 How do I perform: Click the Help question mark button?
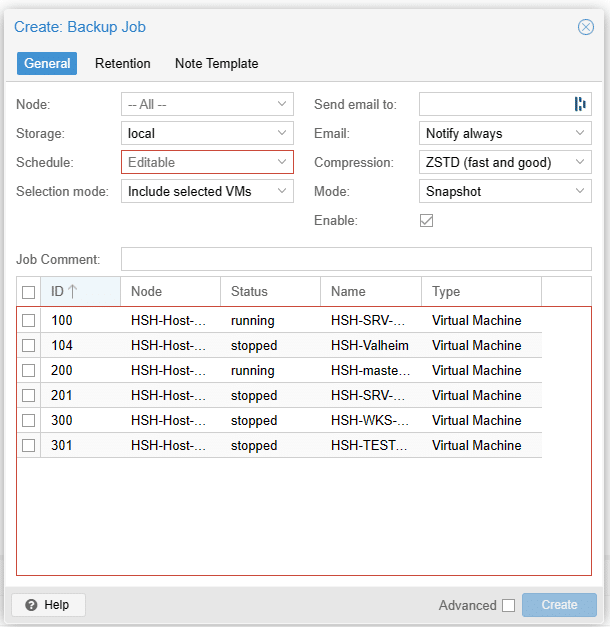(x=48, y=605)
